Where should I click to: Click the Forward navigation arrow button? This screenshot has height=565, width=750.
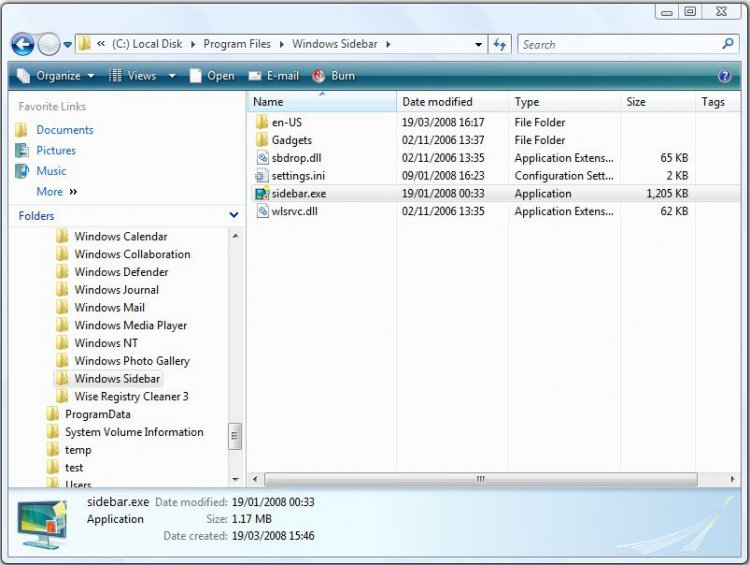point(48,44)
